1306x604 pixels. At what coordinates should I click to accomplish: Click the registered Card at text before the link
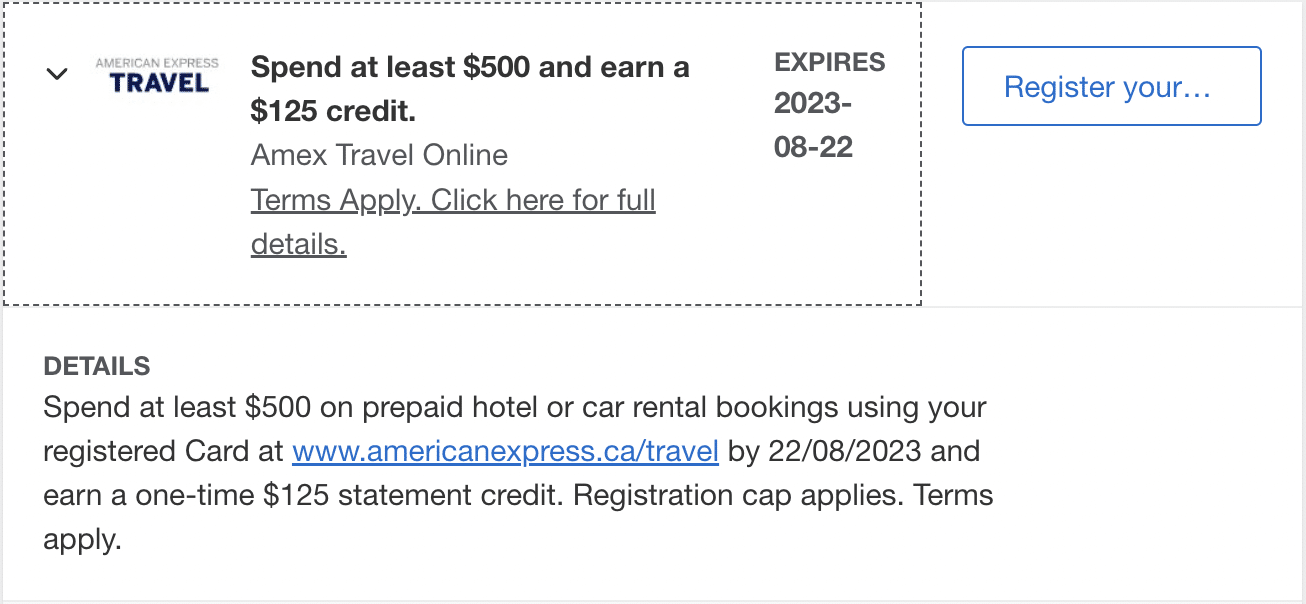(x=164, y=451)
